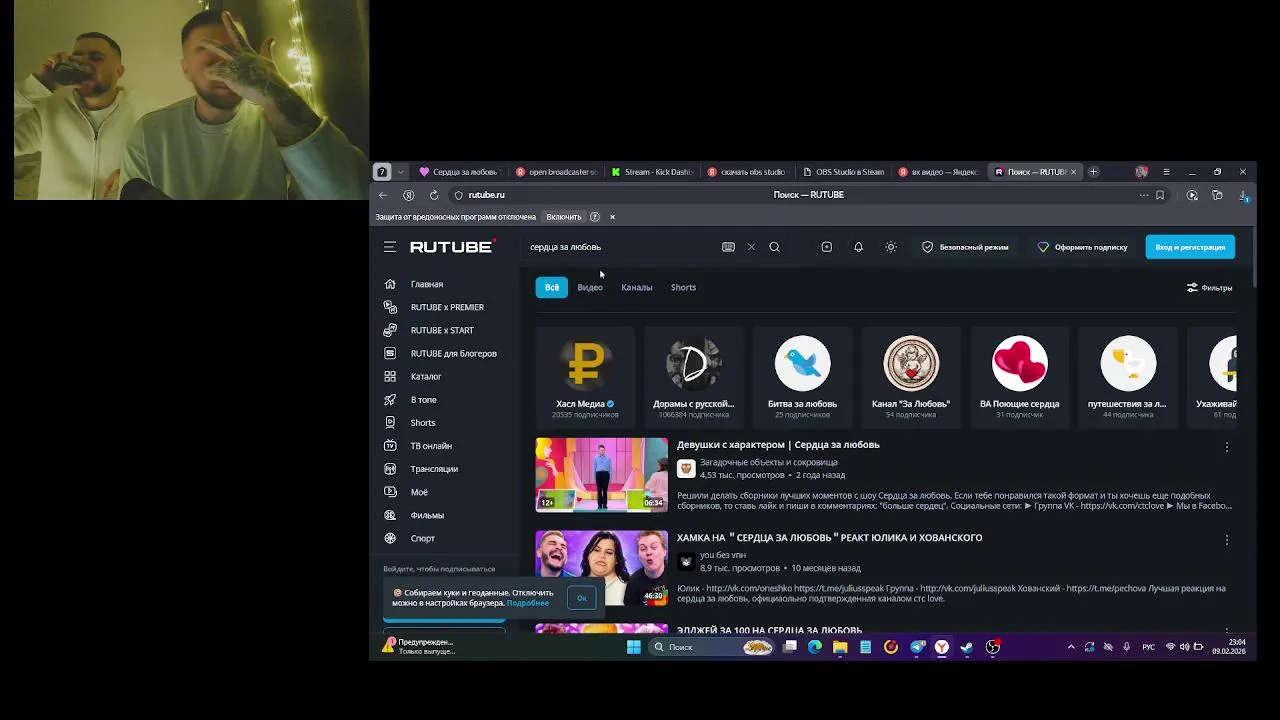
Task: Switch to the Stream - Kick Dashboard tab
Action: point(652,172)
